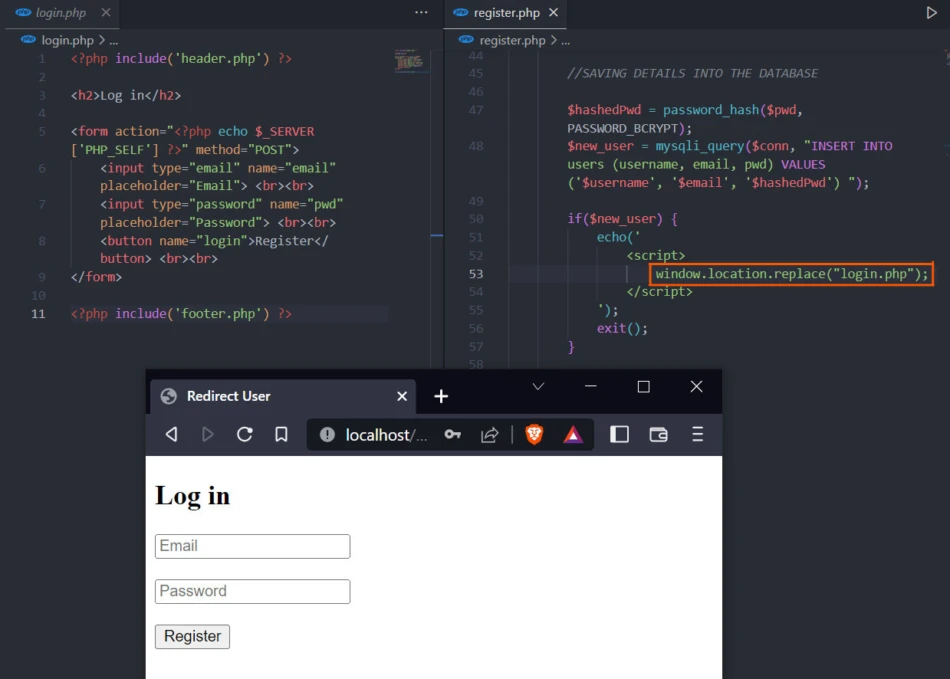Click into the Email input field
This screenshot has width=950, height=679.
coord(252,546)
